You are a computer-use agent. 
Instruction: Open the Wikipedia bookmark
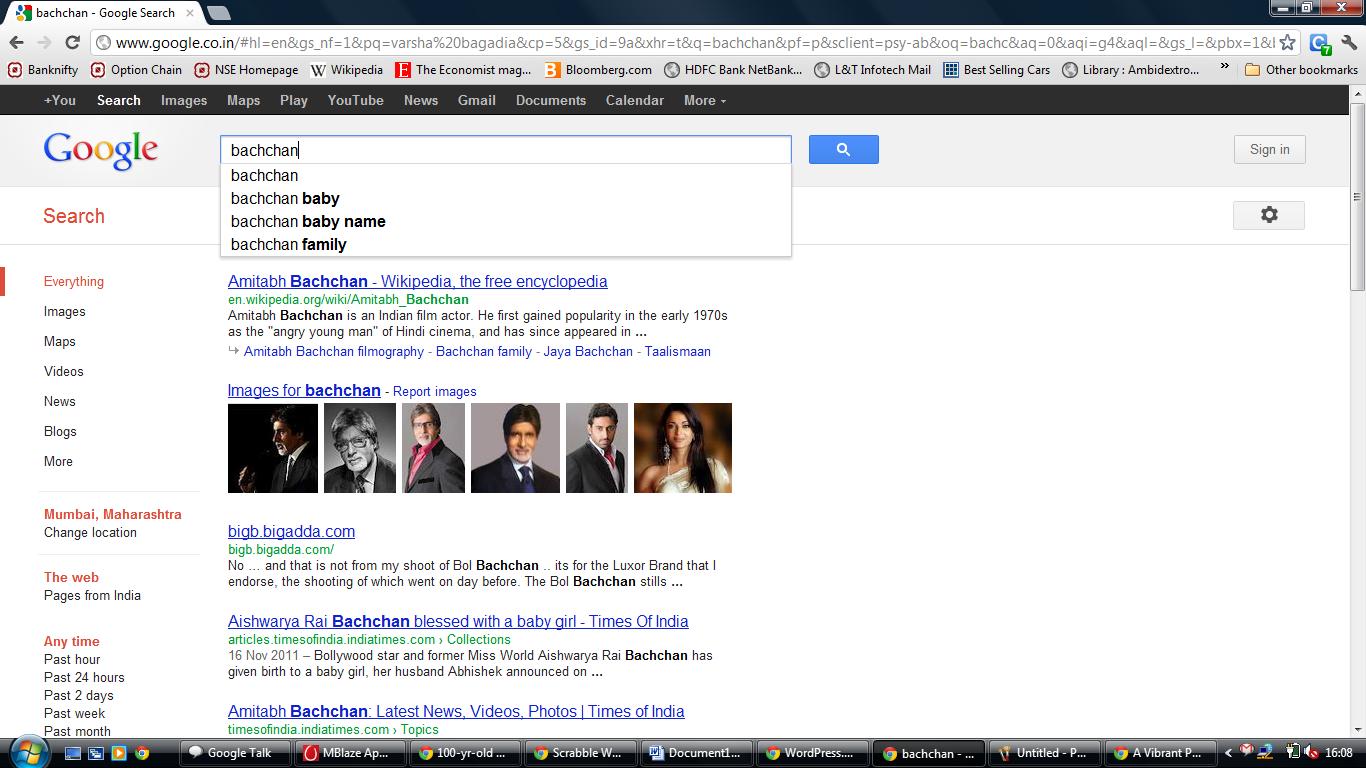[347, 70]
